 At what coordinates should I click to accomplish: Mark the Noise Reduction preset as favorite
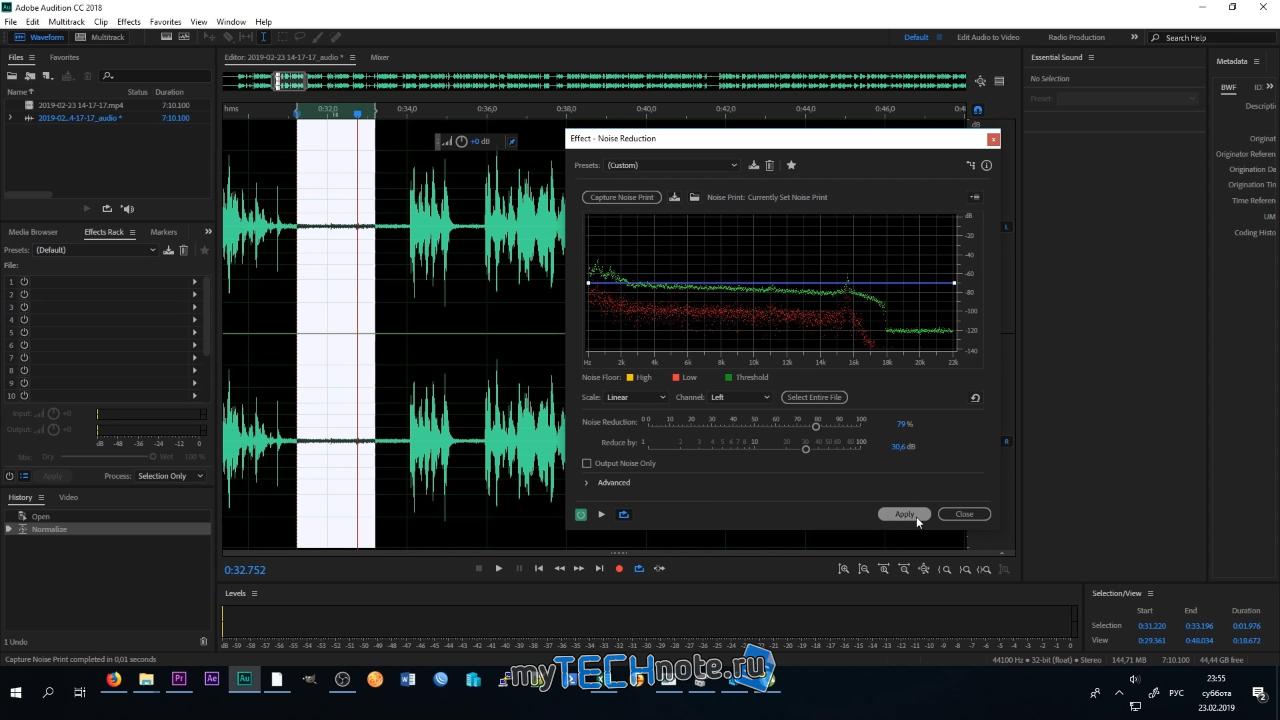pyautogui.click(x=791, y=165)
